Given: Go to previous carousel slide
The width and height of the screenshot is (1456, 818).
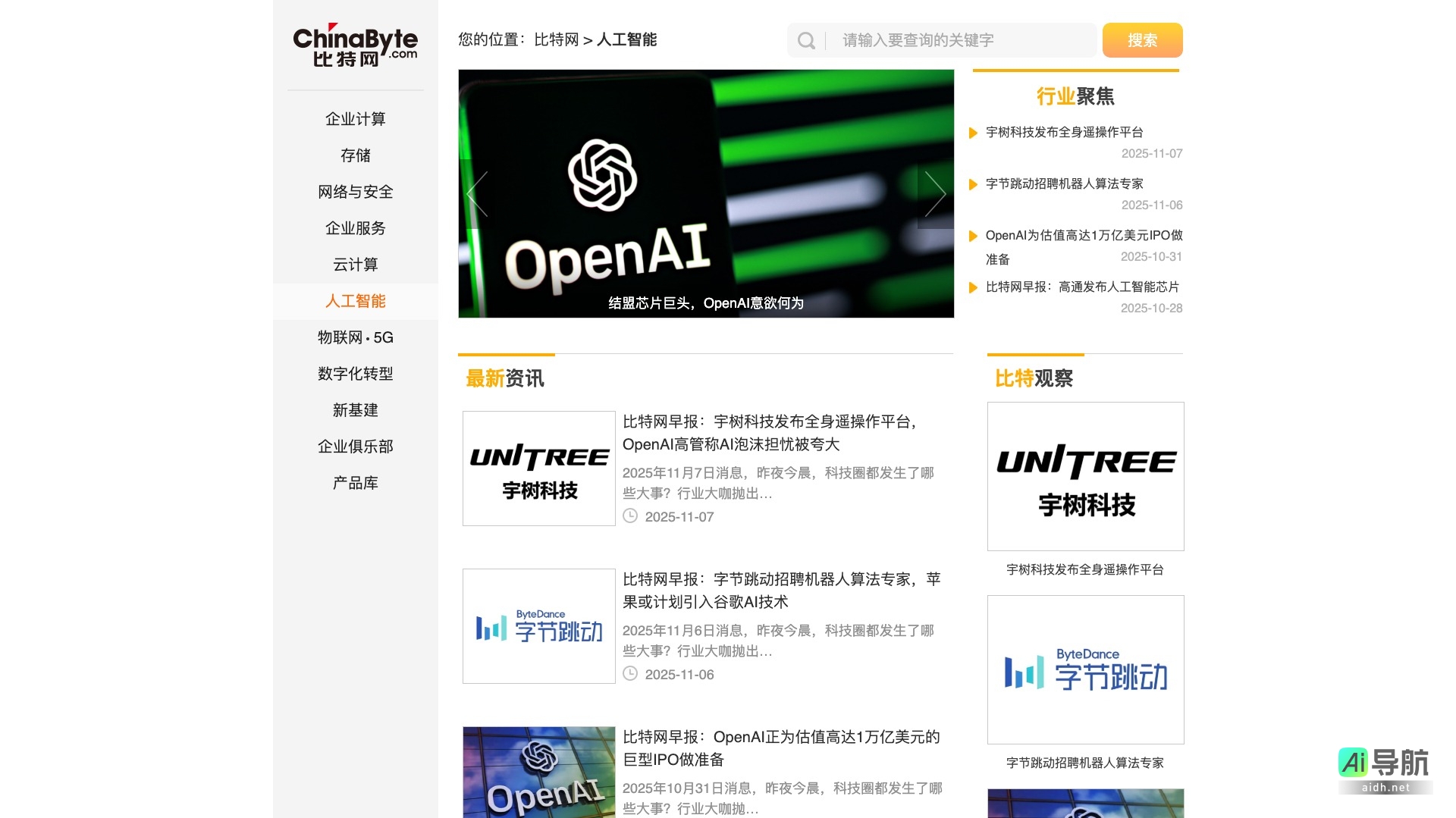Looking at the screenshot, I should [x=478, y=194].
